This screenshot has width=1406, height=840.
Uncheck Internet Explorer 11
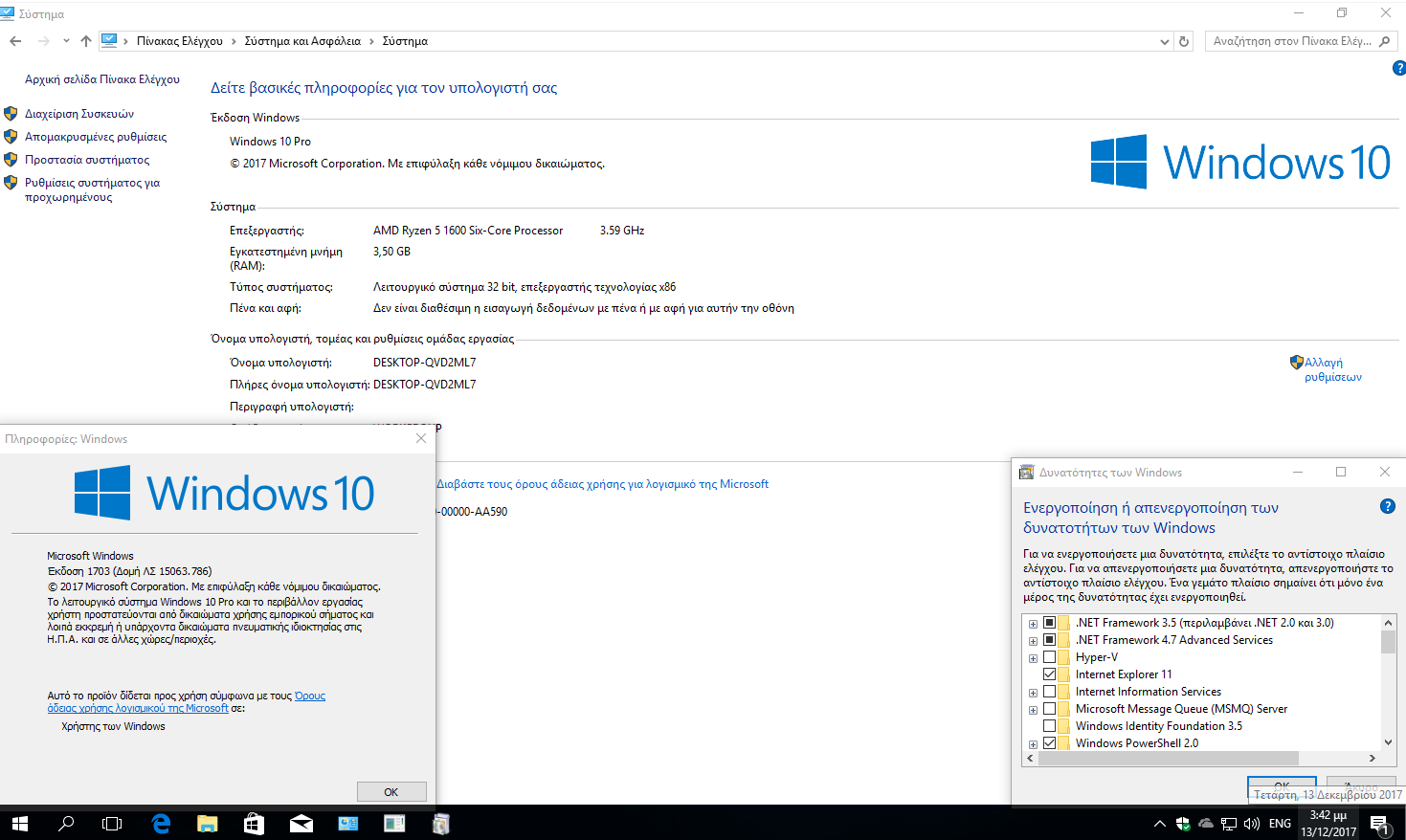point(1049,674)
